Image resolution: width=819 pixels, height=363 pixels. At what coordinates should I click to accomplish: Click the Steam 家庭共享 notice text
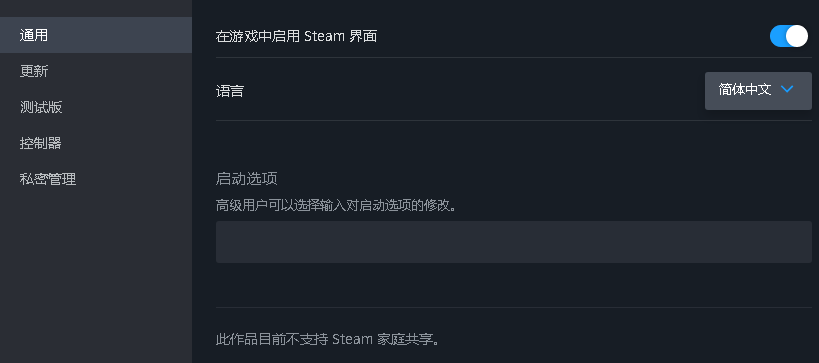[x=329, y=339]
